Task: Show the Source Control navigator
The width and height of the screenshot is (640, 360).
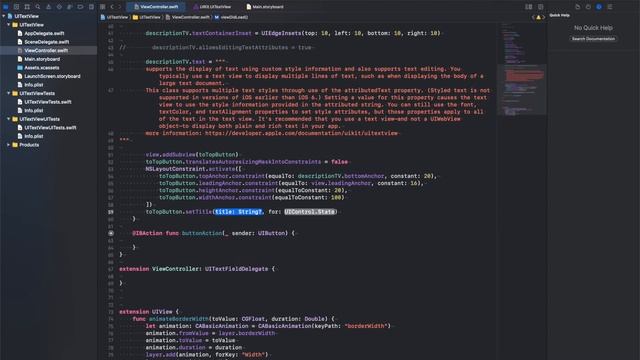Action: pyautogui.click(x=16, y=7)
